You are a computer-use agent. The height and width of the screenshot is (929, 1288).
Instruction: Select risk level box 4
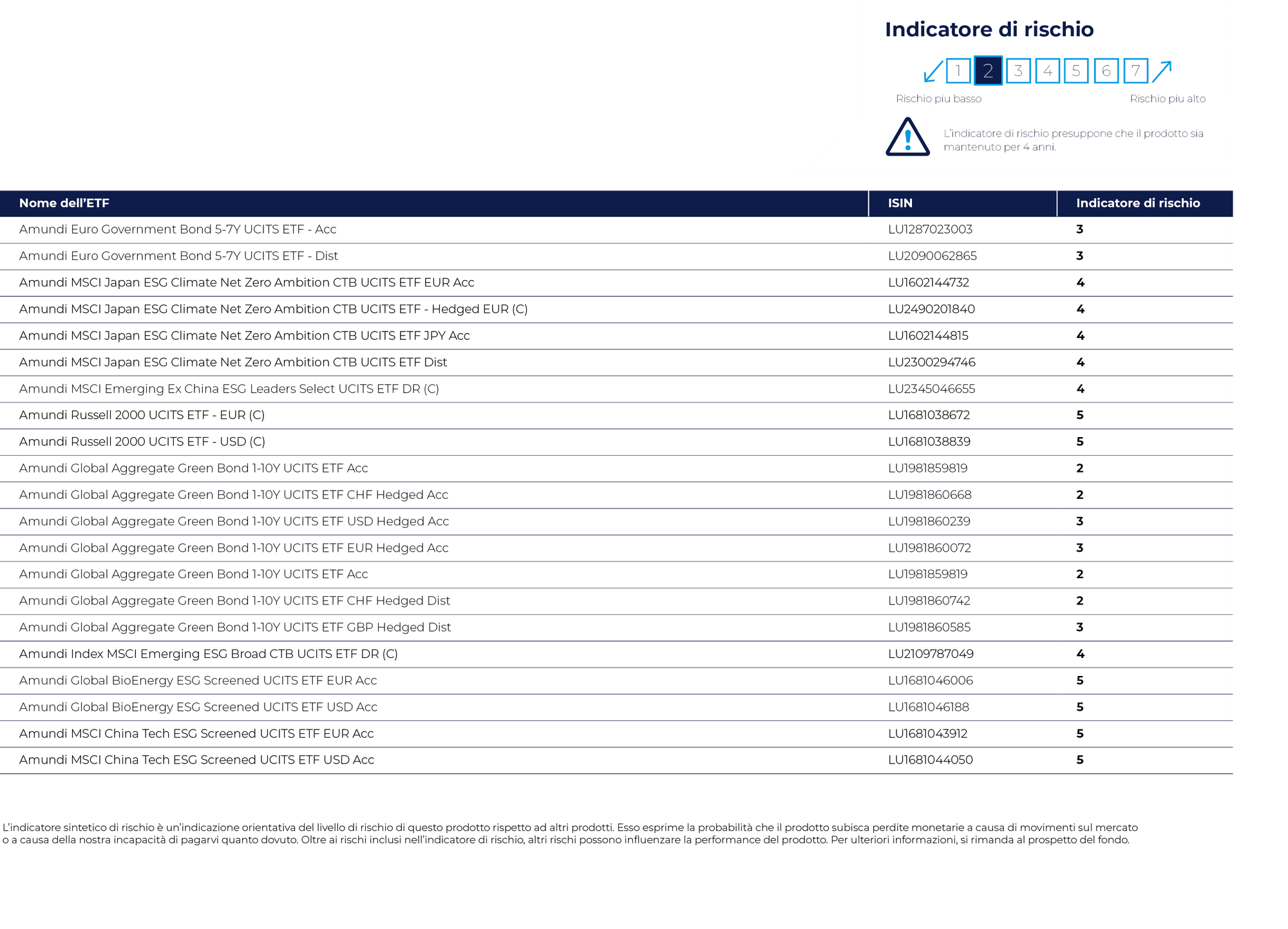(1048, 71)
